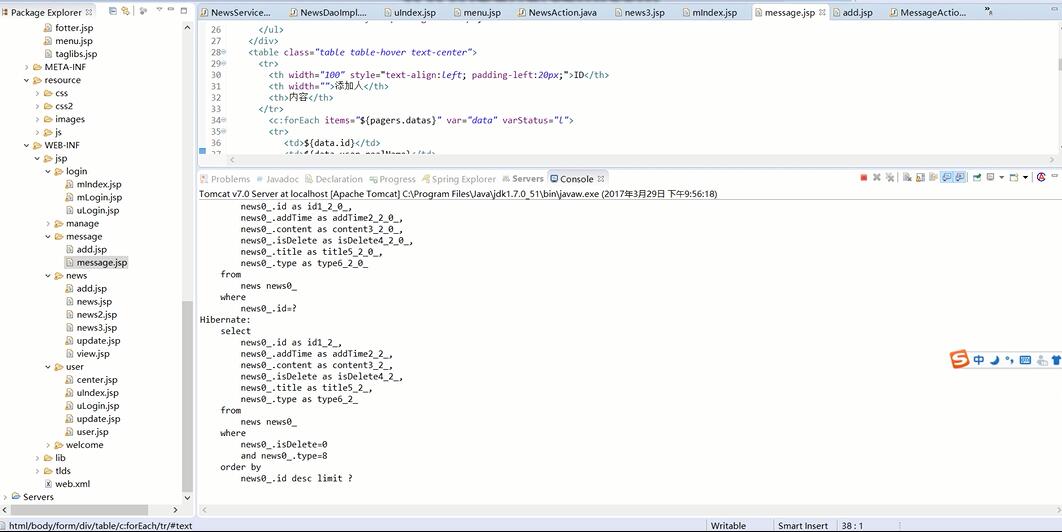Viewport: 1062px width, 532px height.
Task: Close the Console view tab
Action: pos(601,179)
